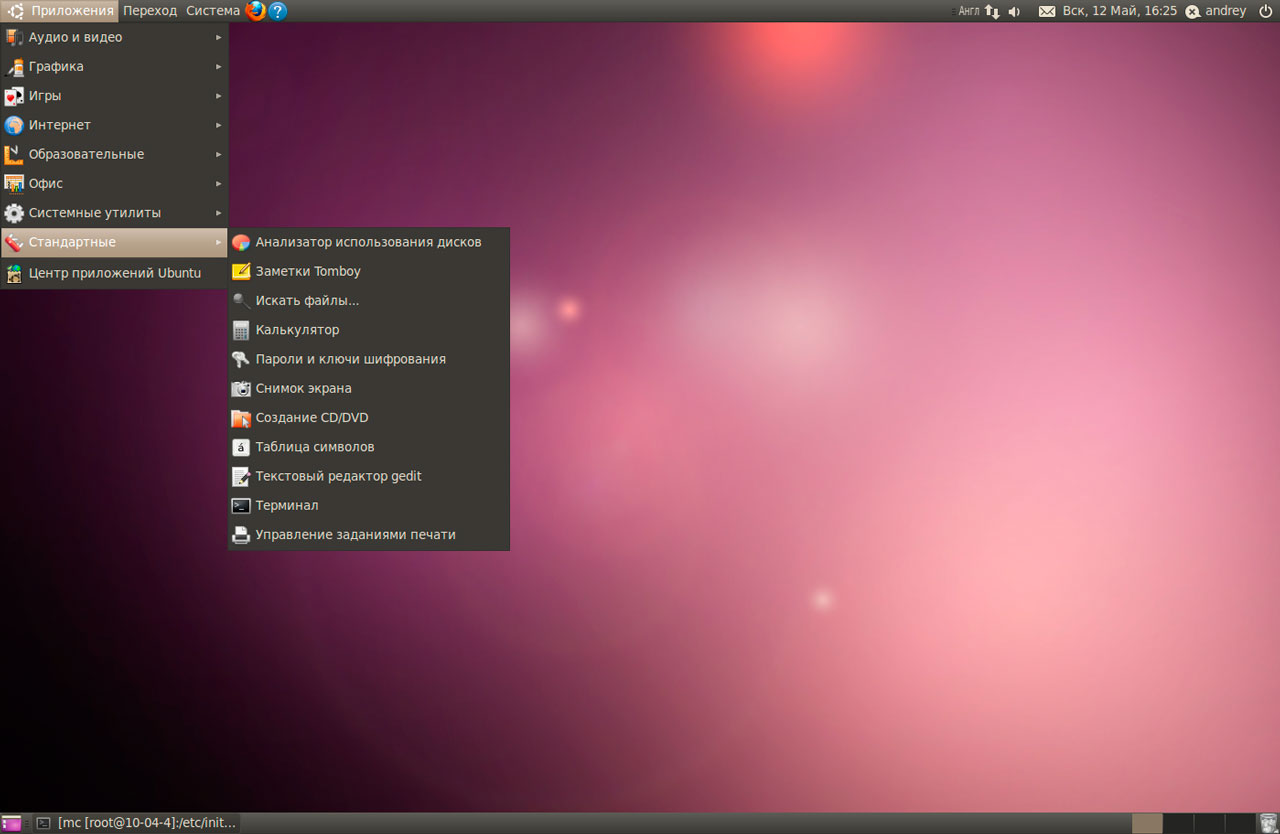1280x834 pixels.
Task: Click the show desktop icon at bottom left
Action: point(11,823)
